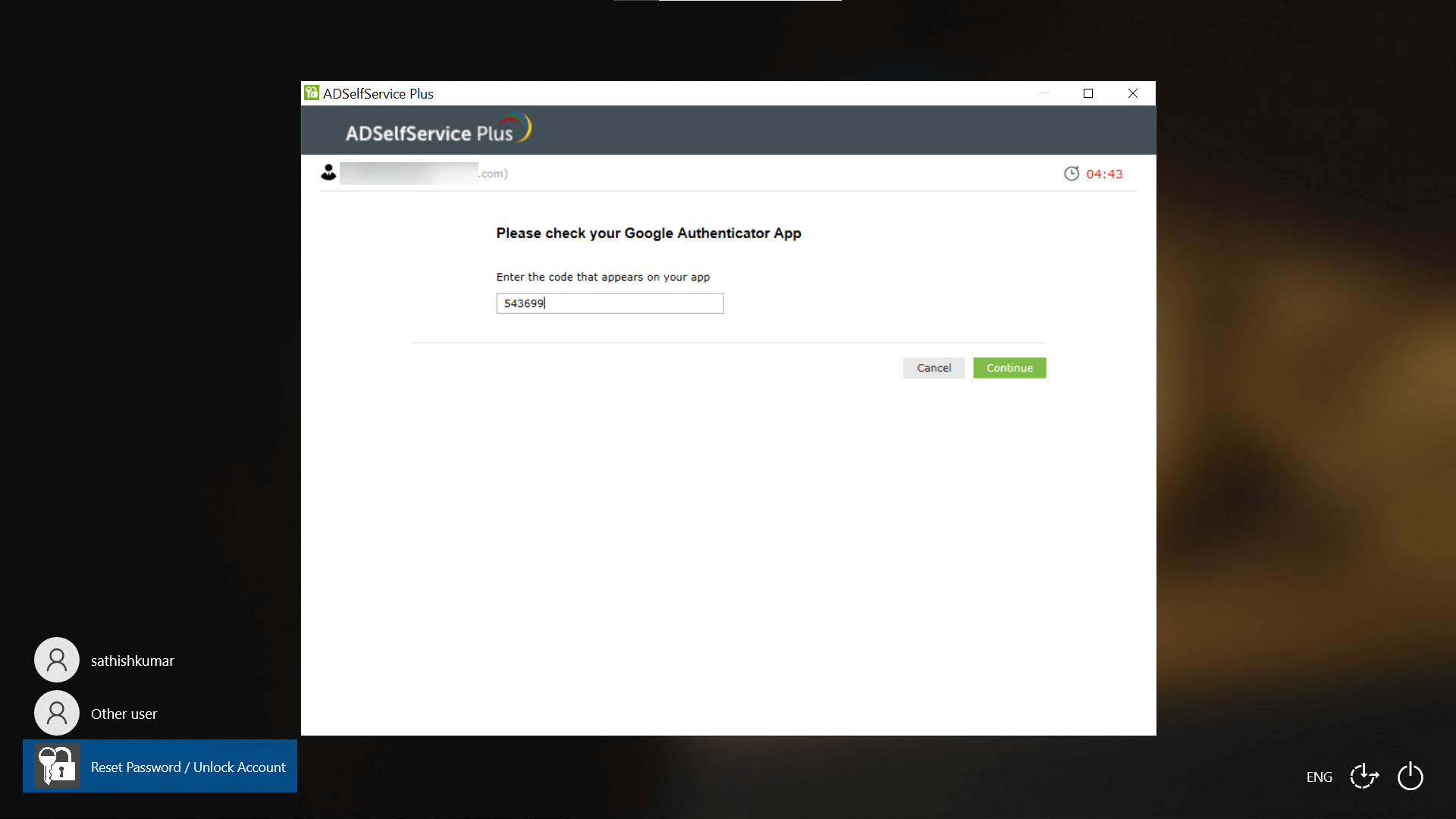Screen dimensions: 1456x819
Task: Close the ADSelfService Plus window
Action: coord(1133,93)
